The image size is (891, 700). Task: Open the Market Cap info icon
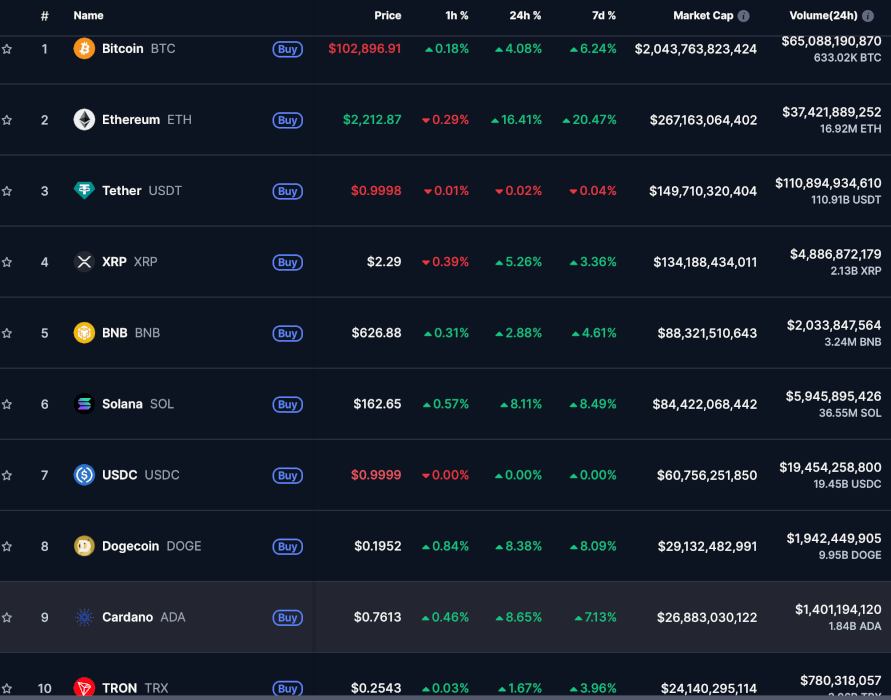[x=743, y=16]
